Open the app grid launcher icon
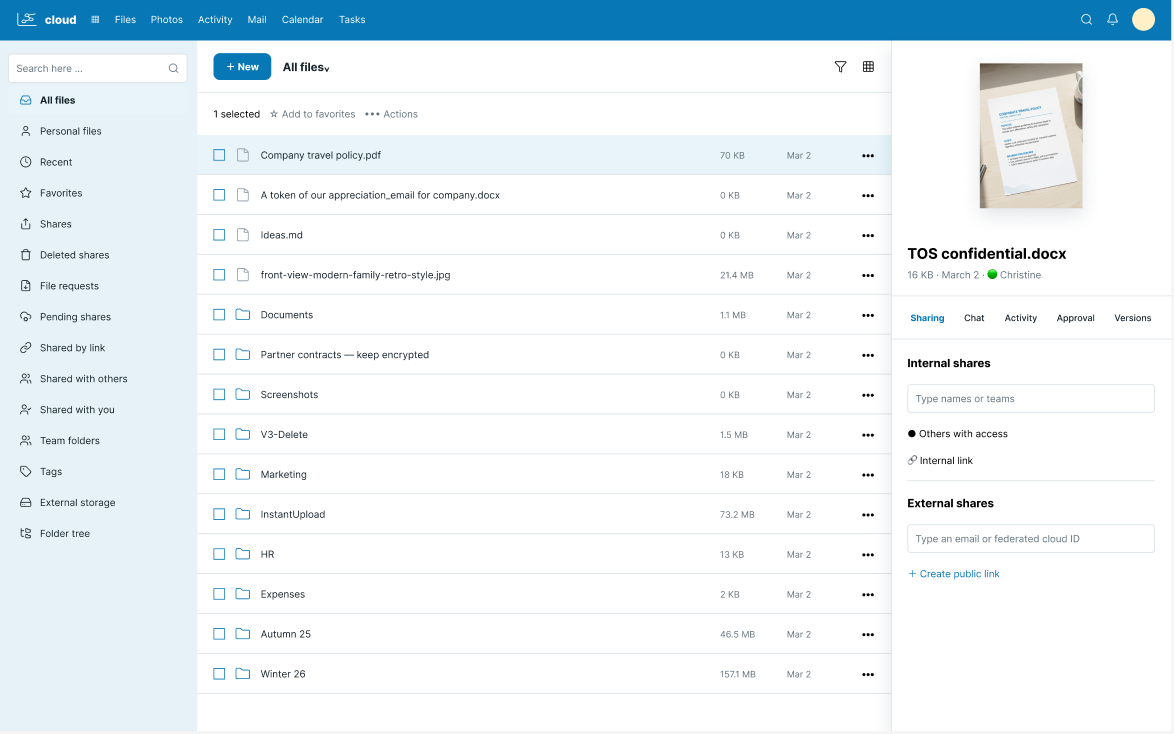The height and width of the screenshot is (734, 1174). tap(95, 19)
